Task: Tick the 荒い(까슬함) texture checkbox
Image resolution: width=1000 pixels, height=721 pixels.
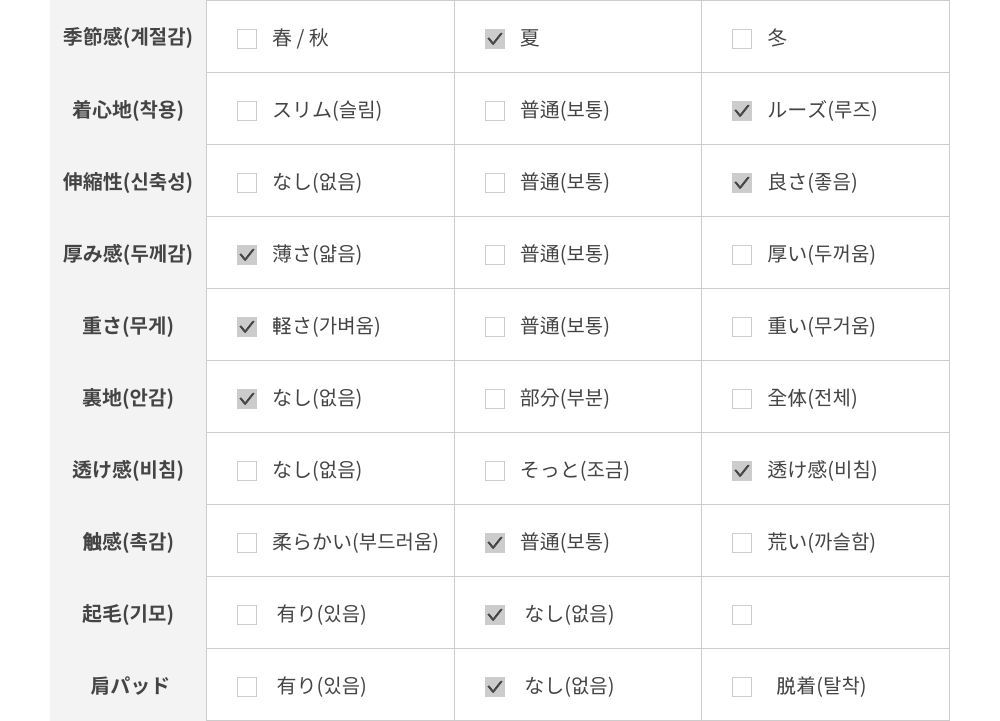Action: pos(742,543)
